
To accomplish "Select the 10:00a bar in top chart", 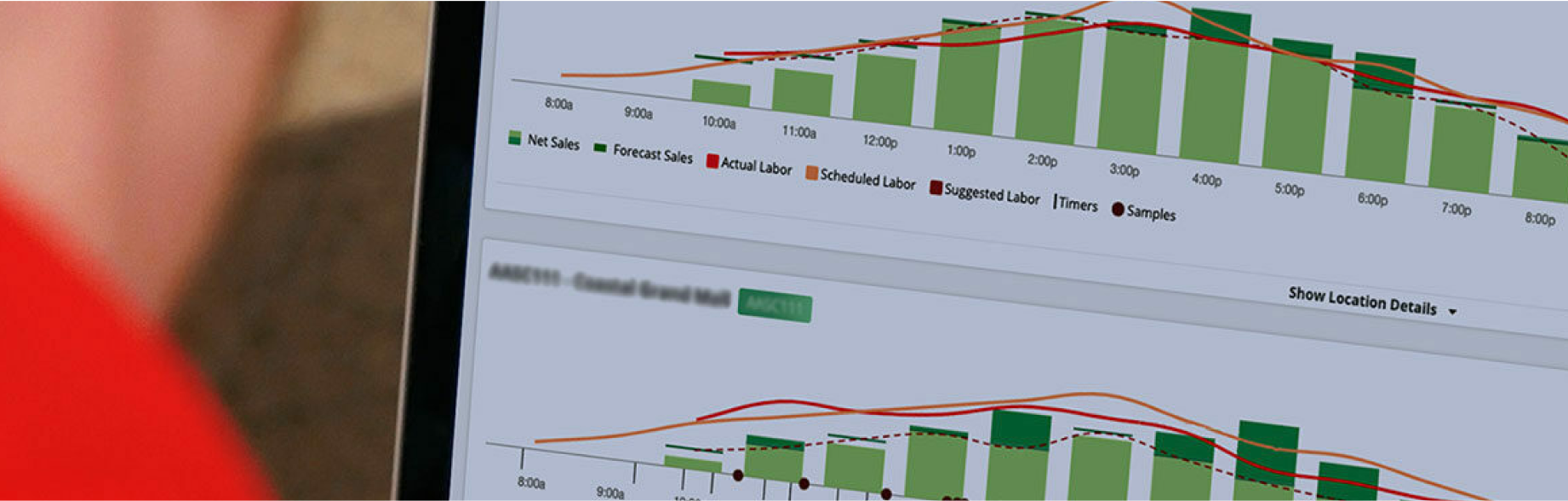I will pyautogui.click(x=721, y=94).
